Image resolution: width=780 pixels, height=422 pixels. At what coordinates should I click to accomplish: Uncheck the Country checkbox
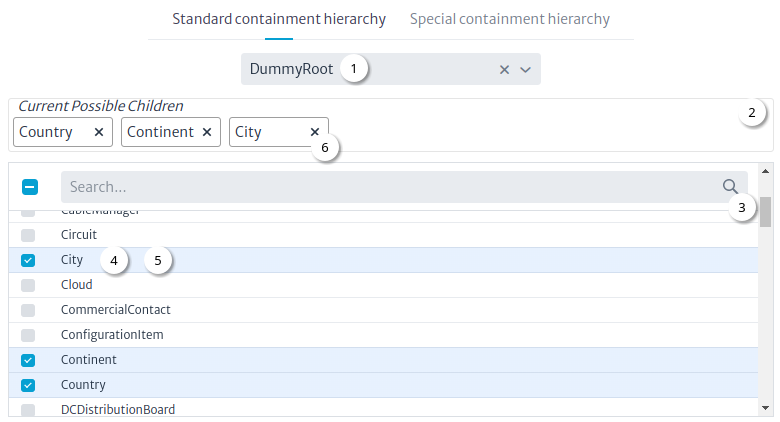pyautogui.click(x=28, y=385)
